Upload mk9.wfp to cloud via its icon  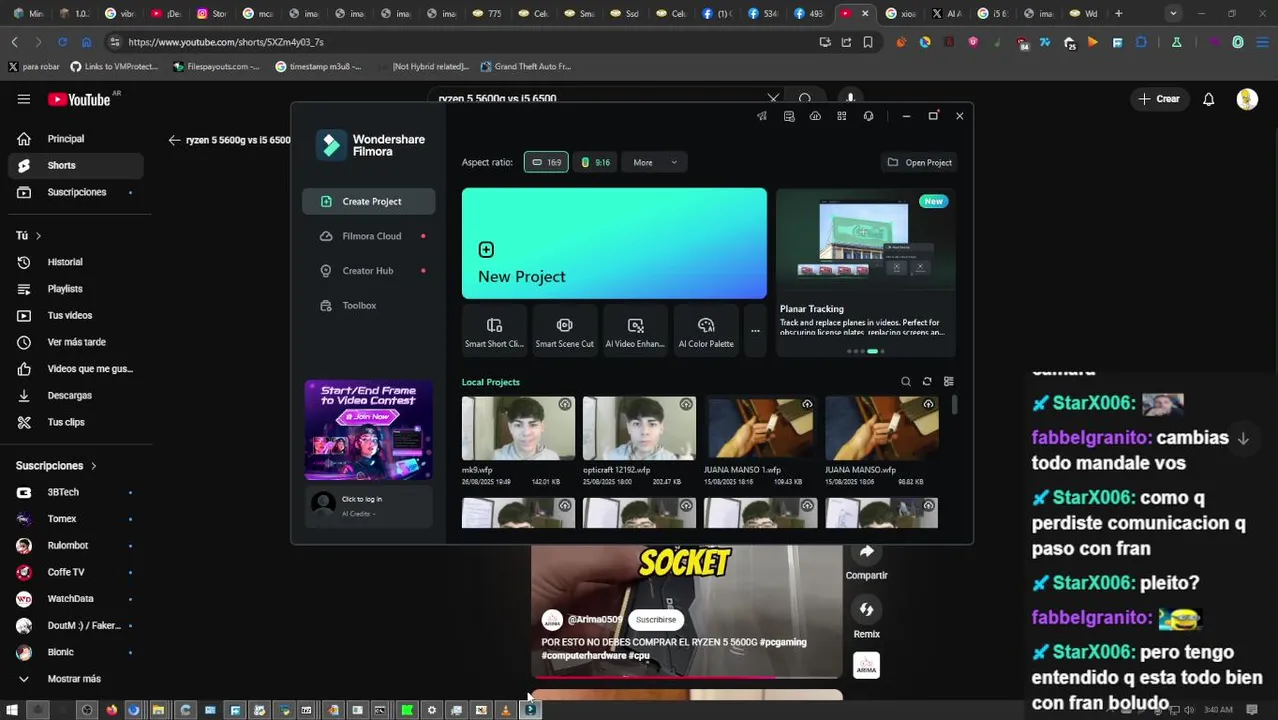point(565,405)
